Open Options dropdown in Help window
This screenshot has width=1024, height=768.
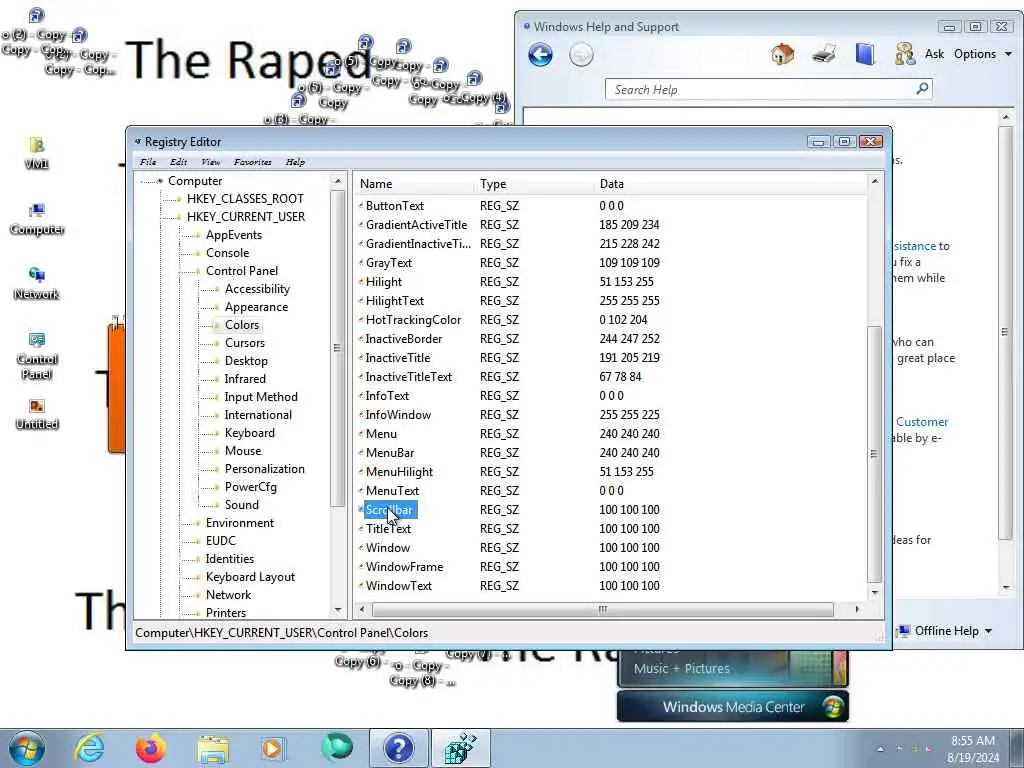(983, 54)
